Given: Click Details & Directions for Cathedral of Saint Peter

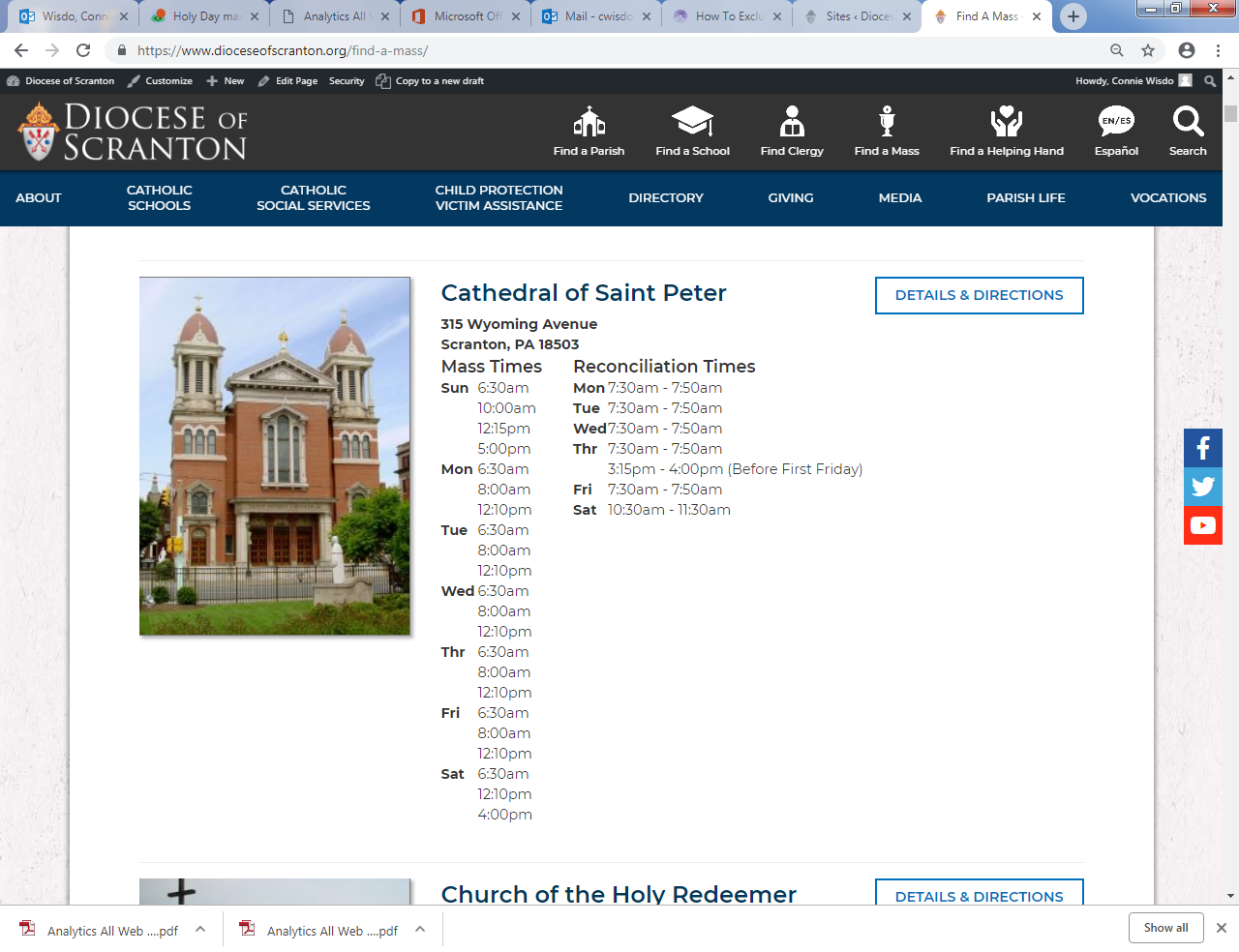Looking at the screenshot, I should tap(979, 295).
